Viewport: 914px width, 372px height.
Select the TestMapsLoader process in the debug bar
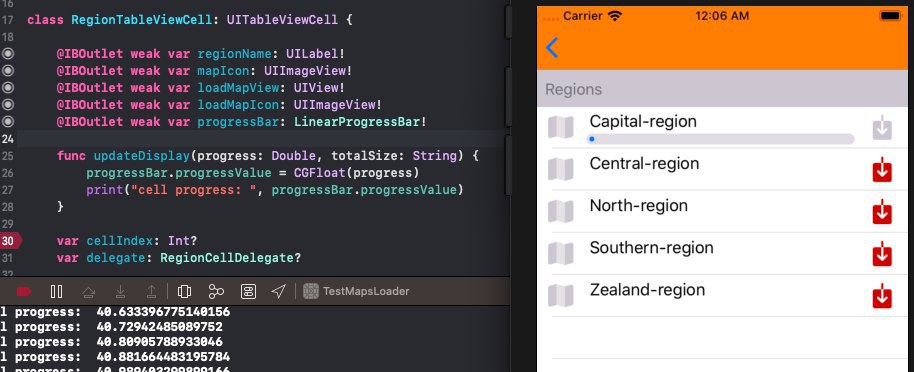pyautogui.click(x=357, y=291)
